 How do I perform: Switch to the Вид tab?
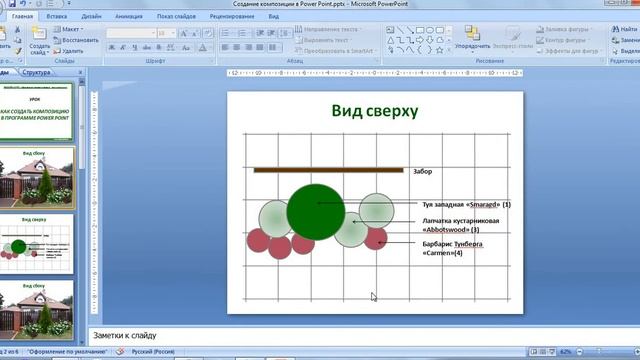[x=273, y=16]
